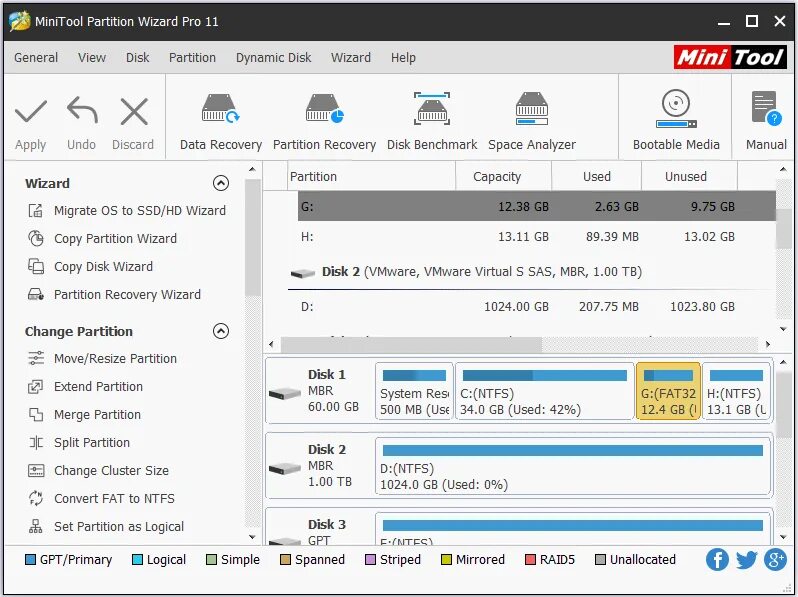
Task: Collapse the Wizard section
Action: [220, 183]
